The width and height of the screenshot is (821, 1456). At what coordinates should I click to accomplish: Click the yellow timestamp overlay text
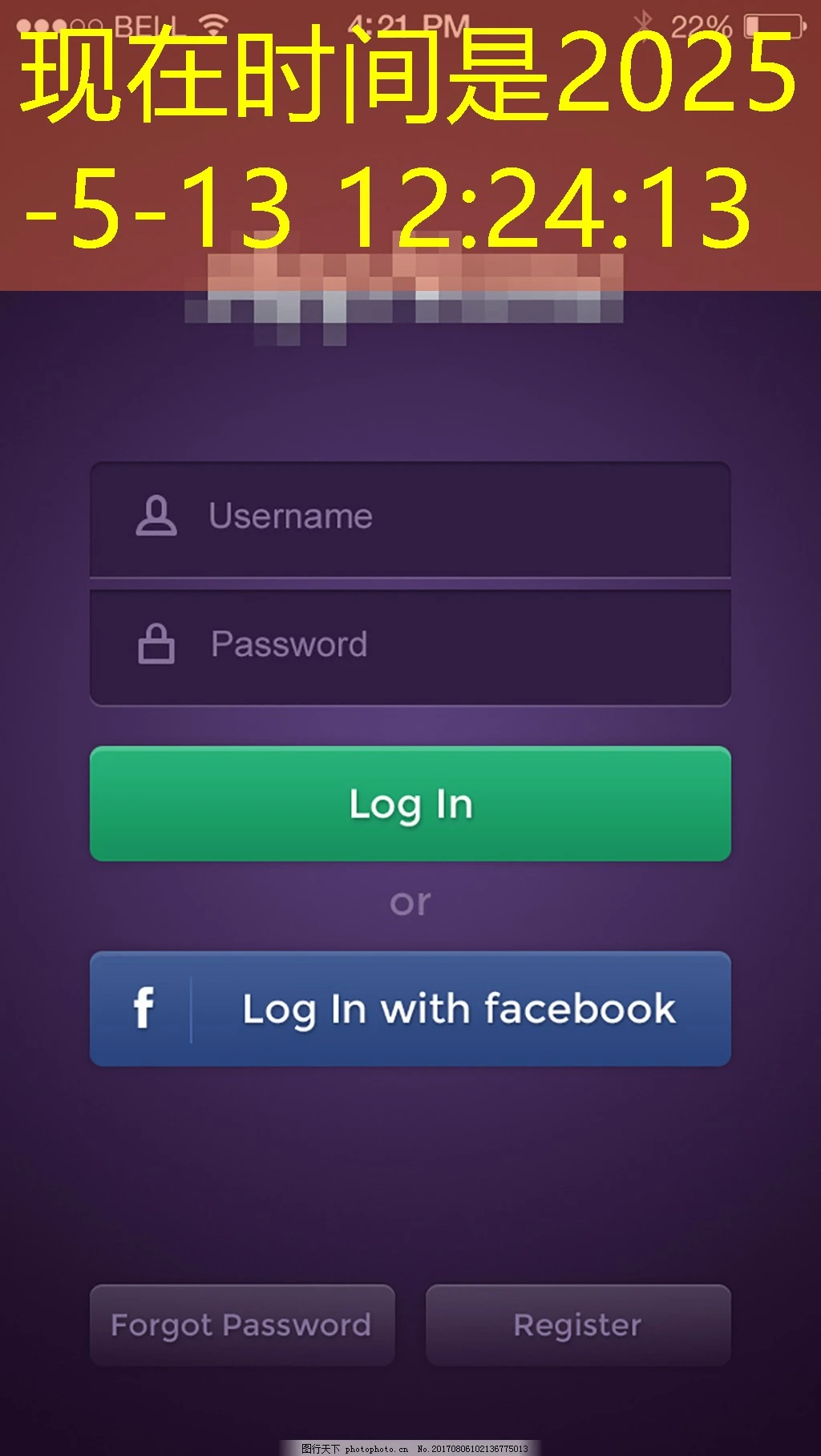409,138
